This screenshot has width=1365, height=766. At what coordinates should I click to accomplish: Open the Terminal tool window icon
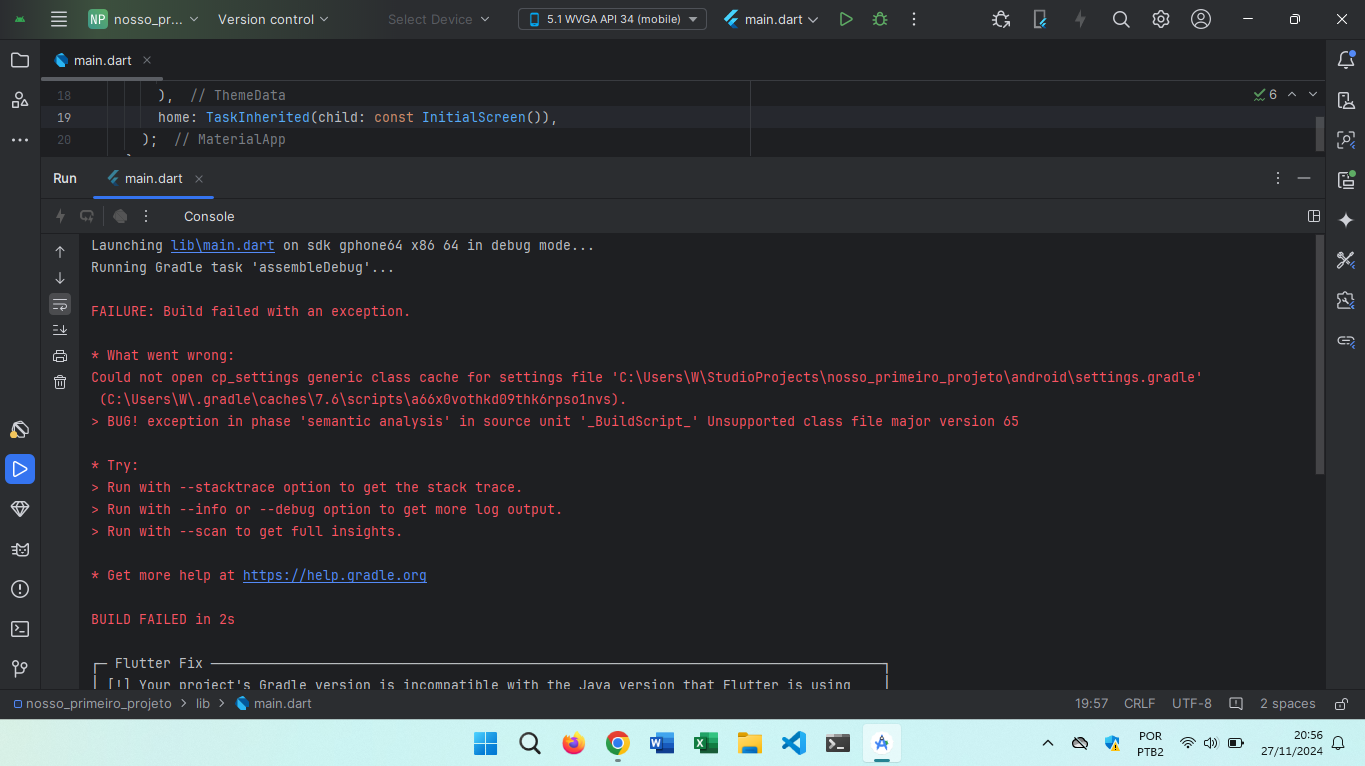(x=20, y=629)
